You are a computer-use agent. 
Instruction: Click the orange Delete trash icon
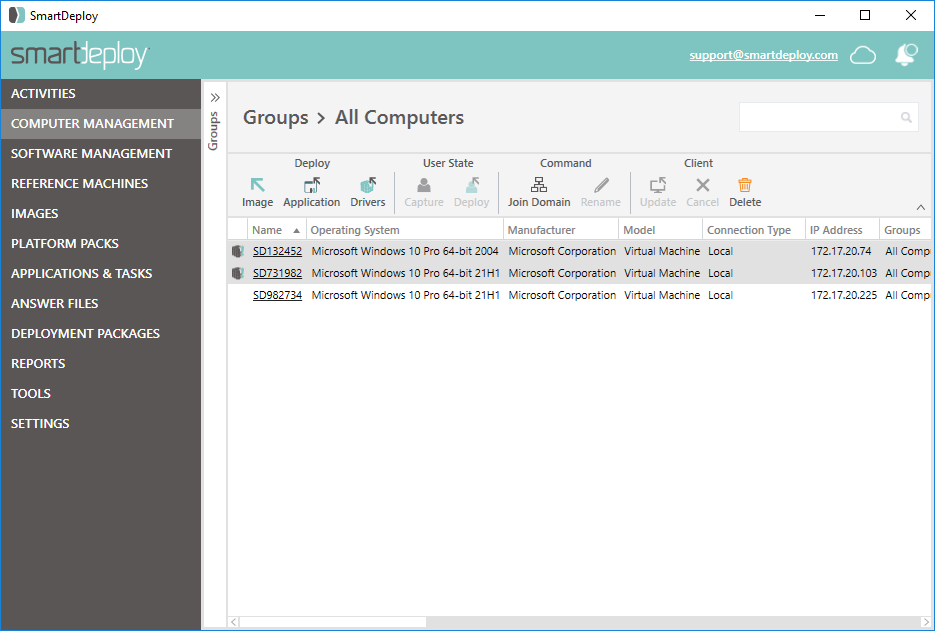tap(745, 185)
